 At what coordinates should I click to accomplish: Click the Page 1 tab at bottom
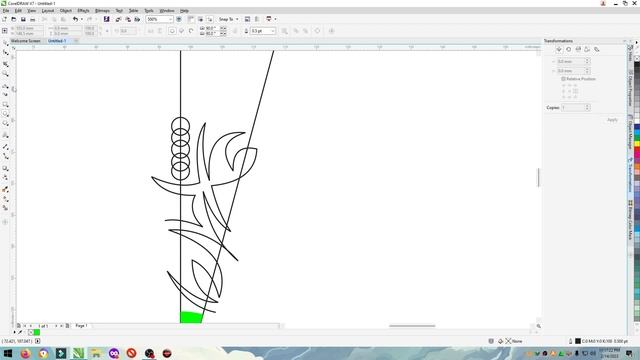coord(81,326)
